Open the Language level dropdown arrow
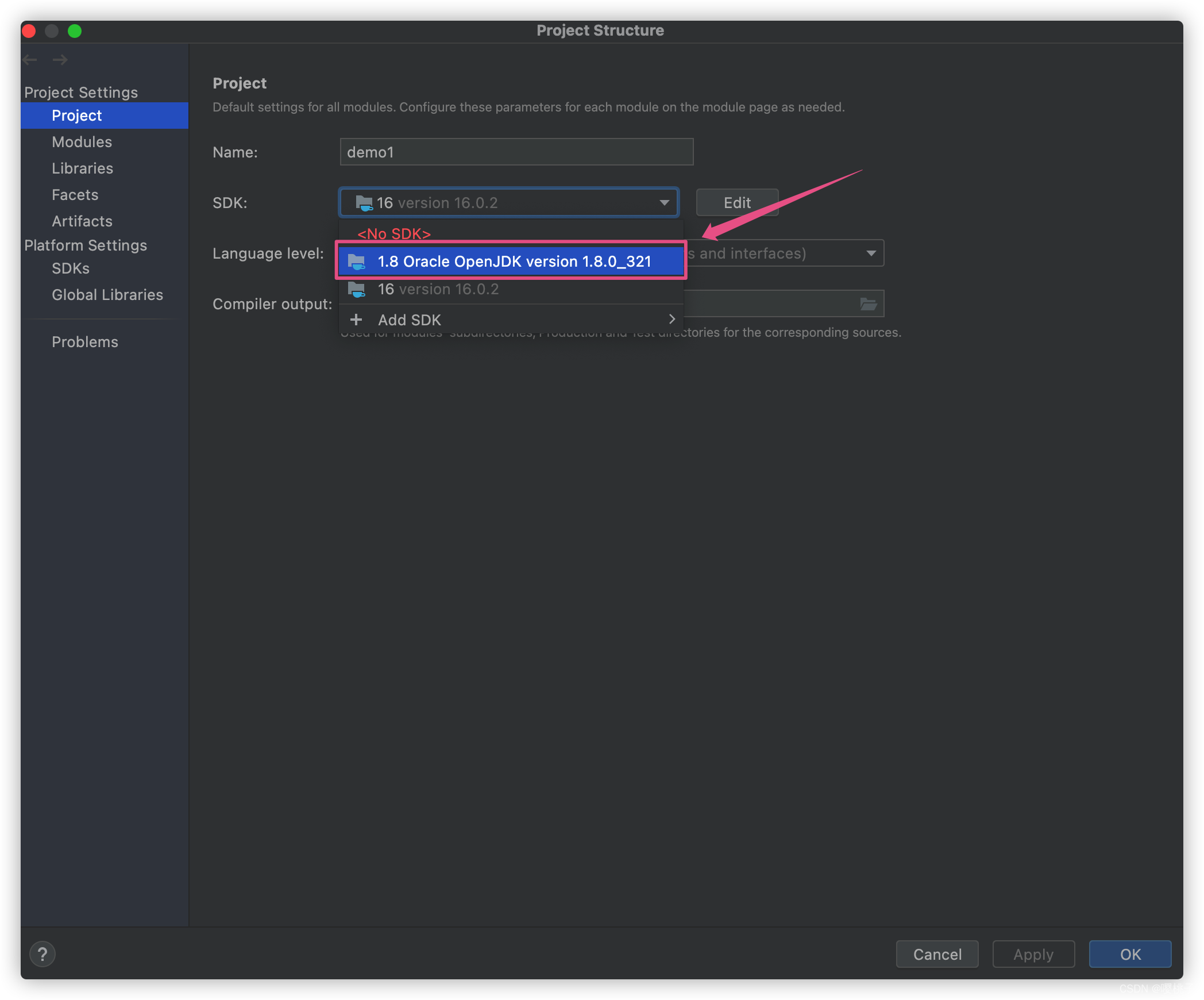The width and height of the screenshot is (1204, 1000). click(871, 253)
